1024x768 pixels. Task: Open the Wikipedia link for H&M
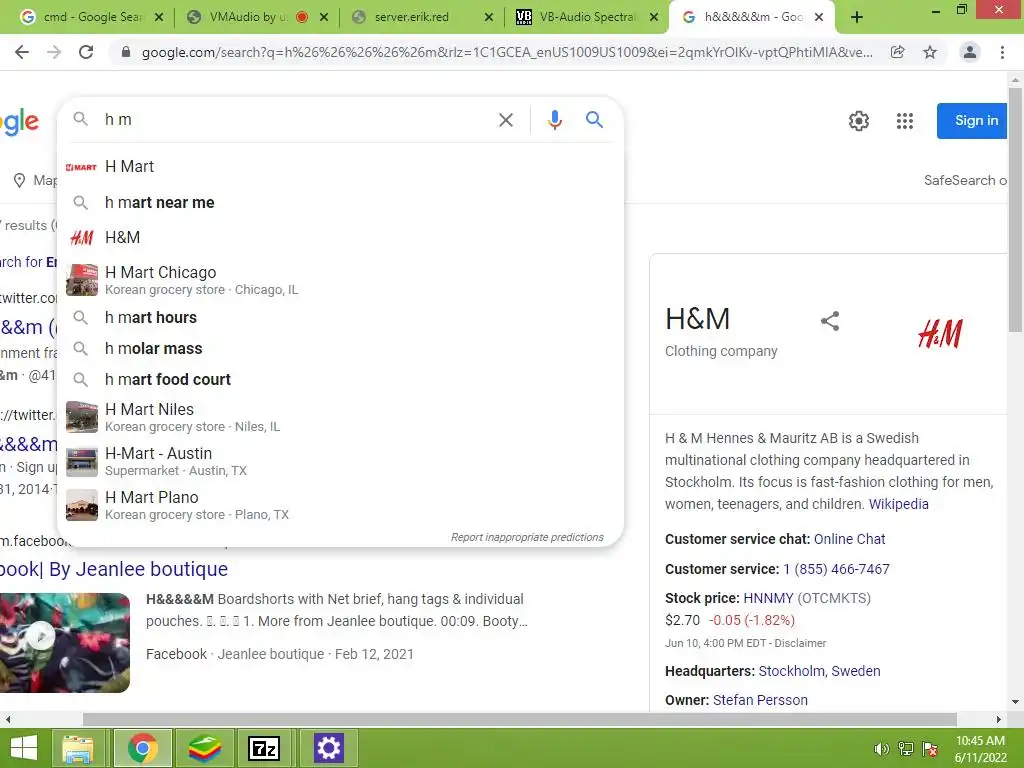click(x=898, y=504)
